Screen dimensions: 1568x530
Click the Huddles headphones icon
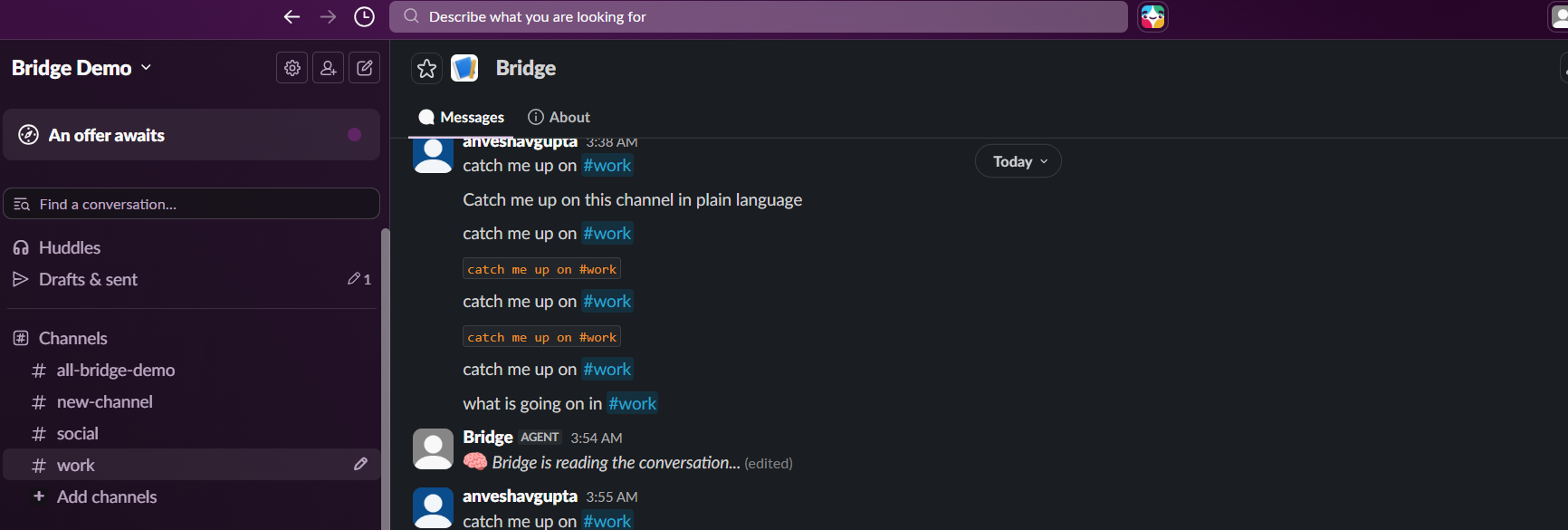21,247
